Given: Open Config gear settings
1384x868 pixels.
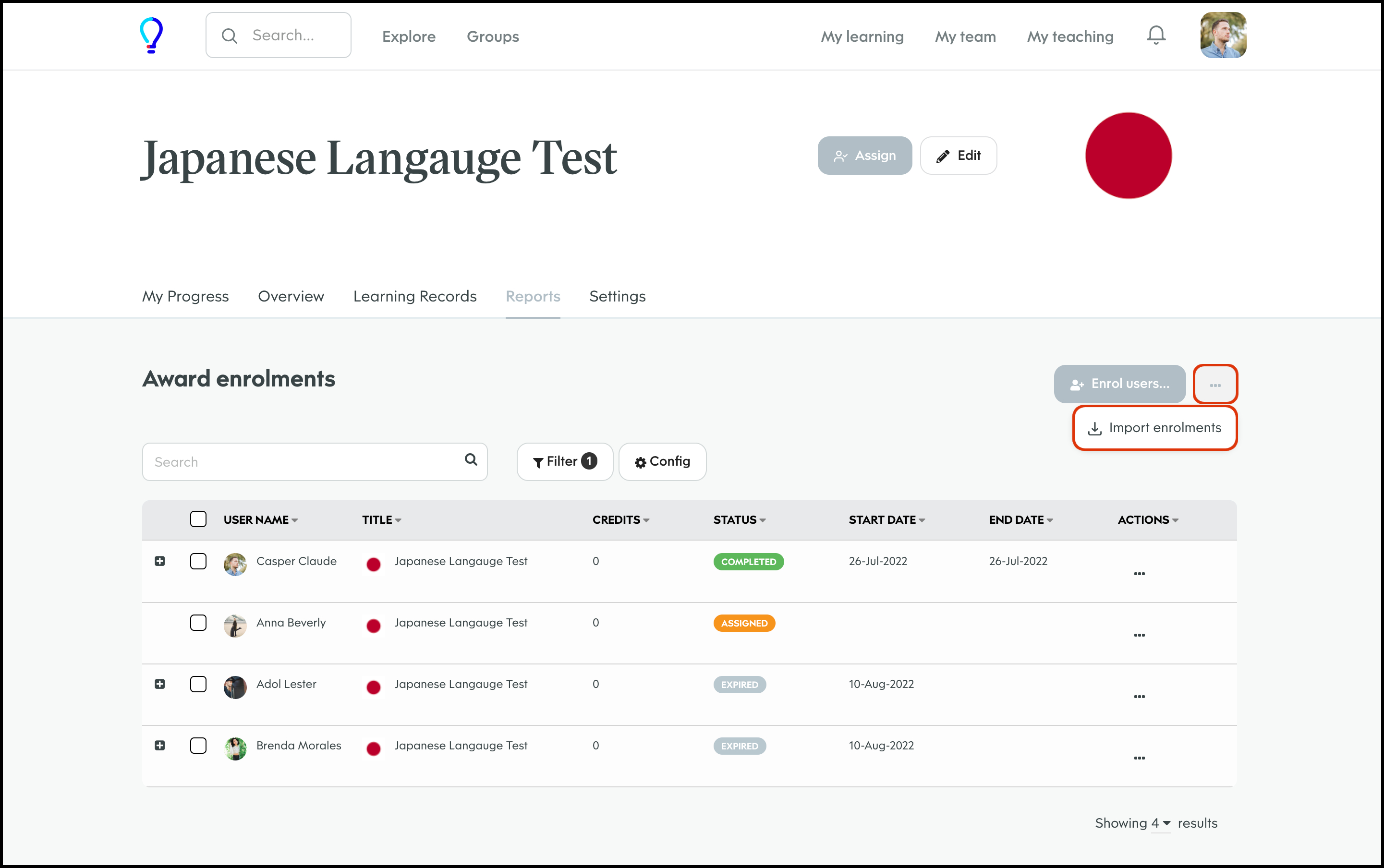Looking at the screenshot, I should coord(662,461).
